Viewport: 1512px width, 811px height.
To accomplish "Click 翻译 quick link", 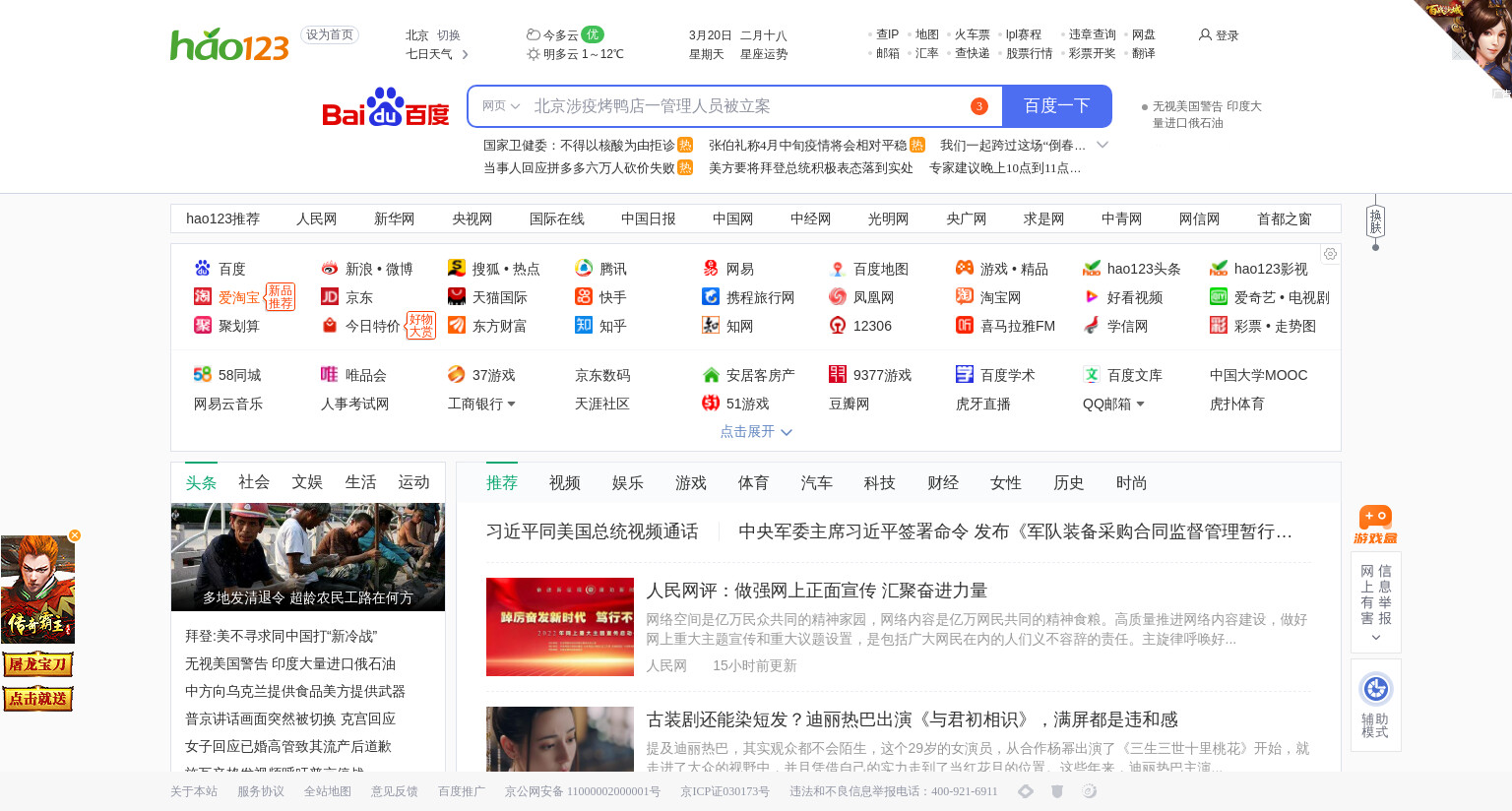I will [1144, 53].
